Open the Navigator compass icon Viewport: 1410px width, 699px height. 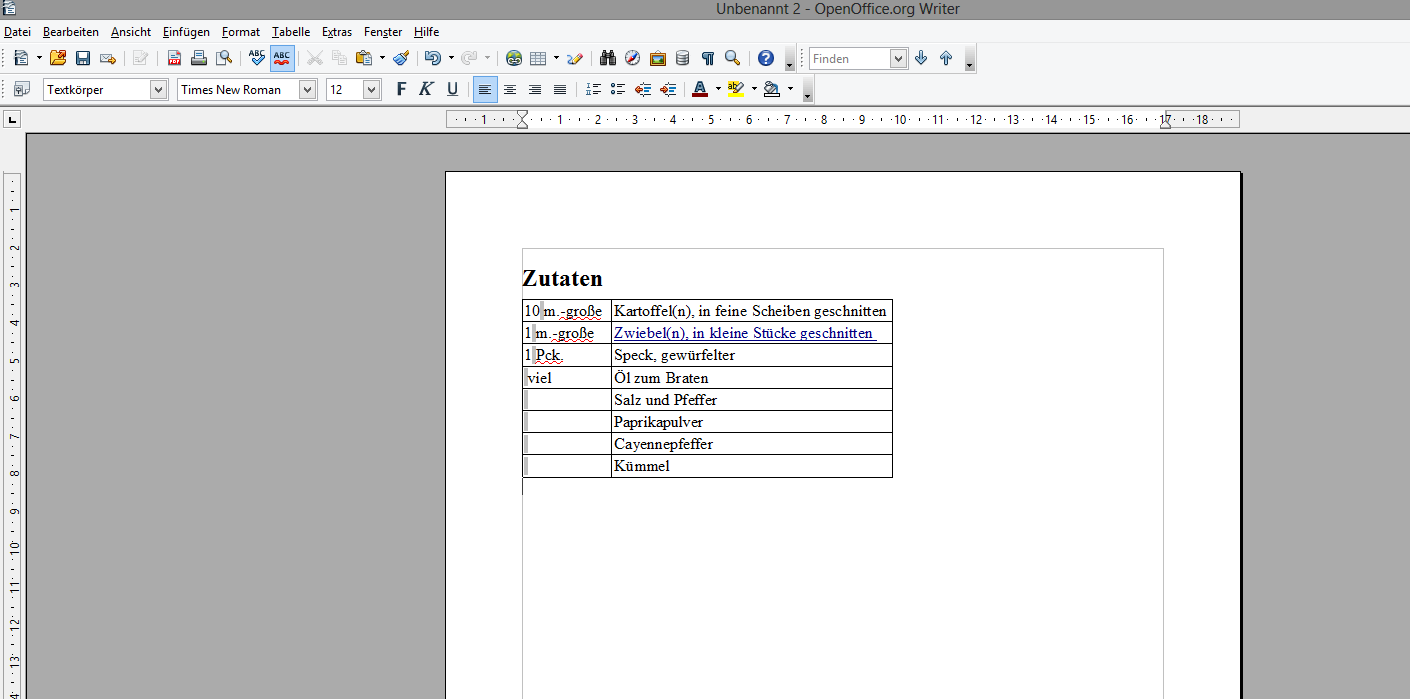632,59
